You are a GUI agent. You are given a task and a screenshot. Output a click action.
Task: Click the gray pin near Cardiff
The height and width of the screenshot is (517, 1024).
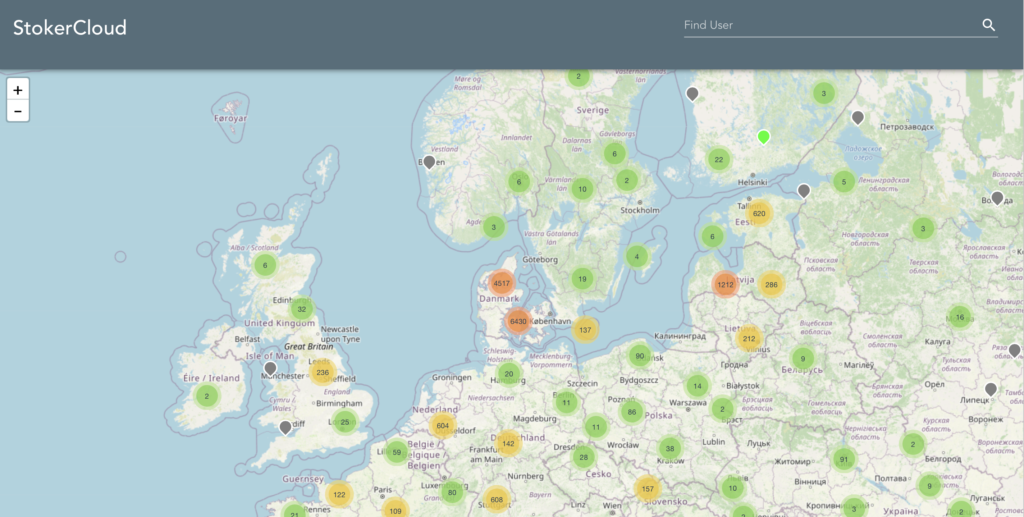click(286, 427)
